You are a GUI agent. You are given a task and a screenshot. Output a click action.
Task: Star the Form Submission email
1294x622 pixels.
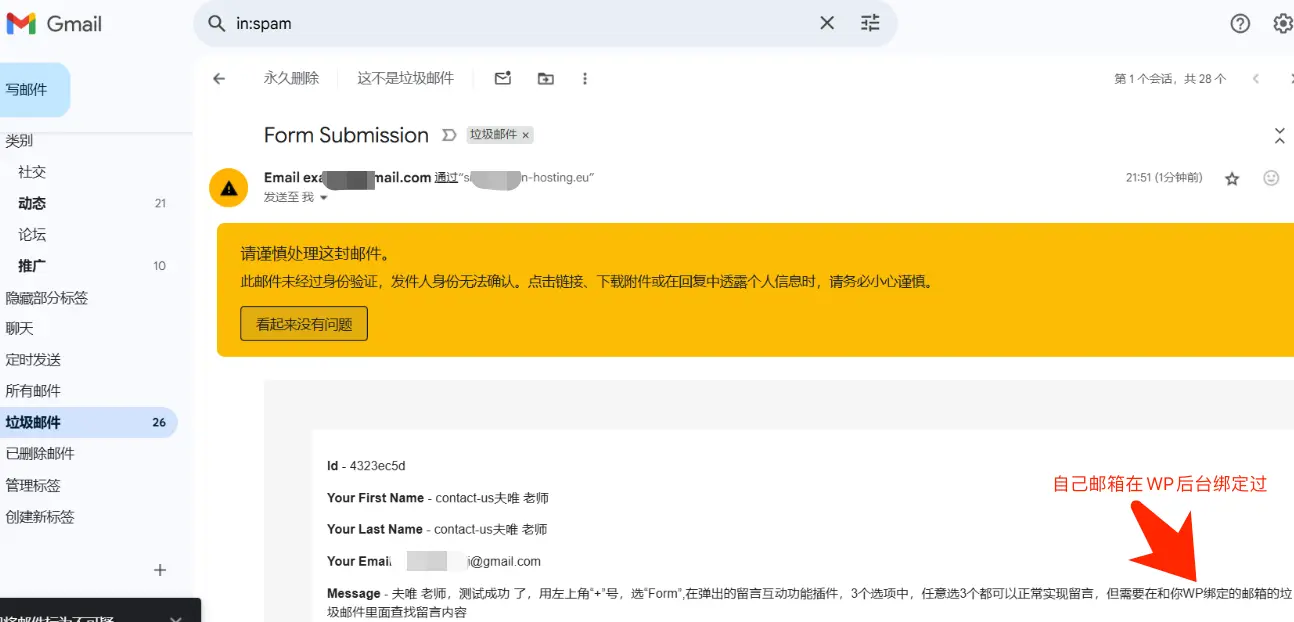pos(1232,178)
